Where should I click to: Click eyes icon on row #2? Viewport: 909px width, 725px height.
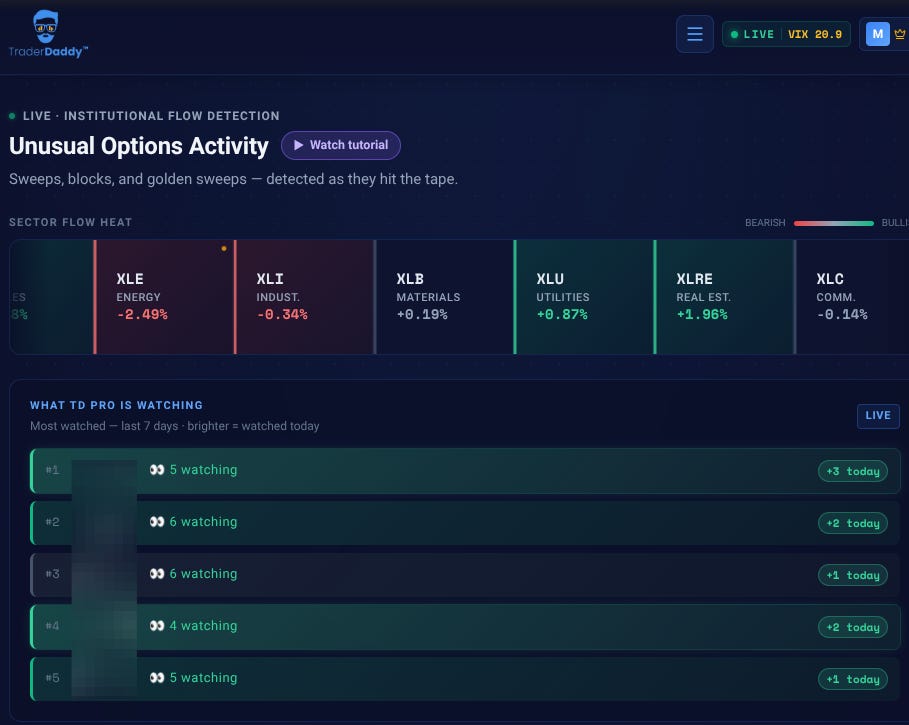(157, 522)
